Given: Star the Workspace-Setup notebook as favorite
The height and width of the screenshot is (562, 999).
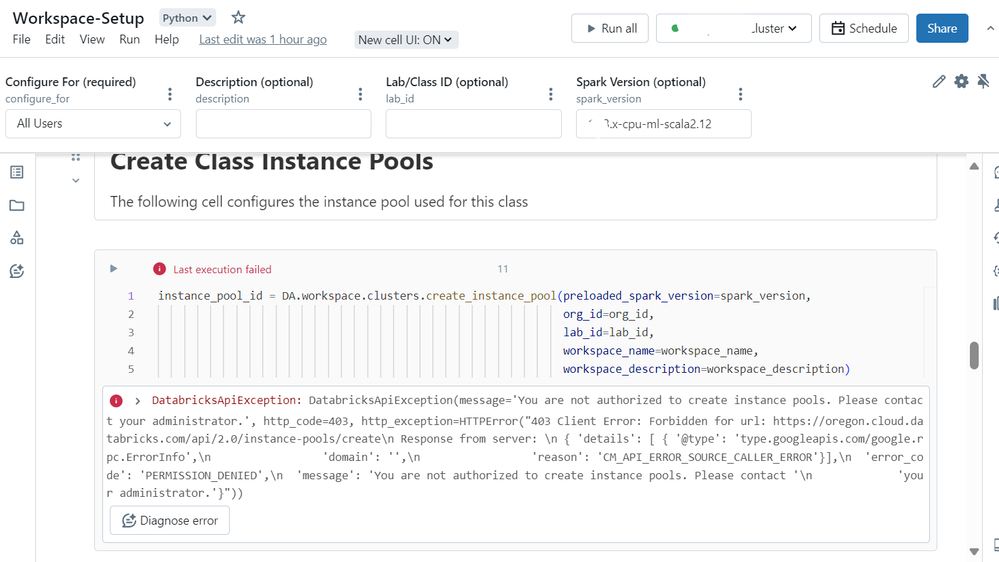Looking at the screenshot, I should pos(238,18).
